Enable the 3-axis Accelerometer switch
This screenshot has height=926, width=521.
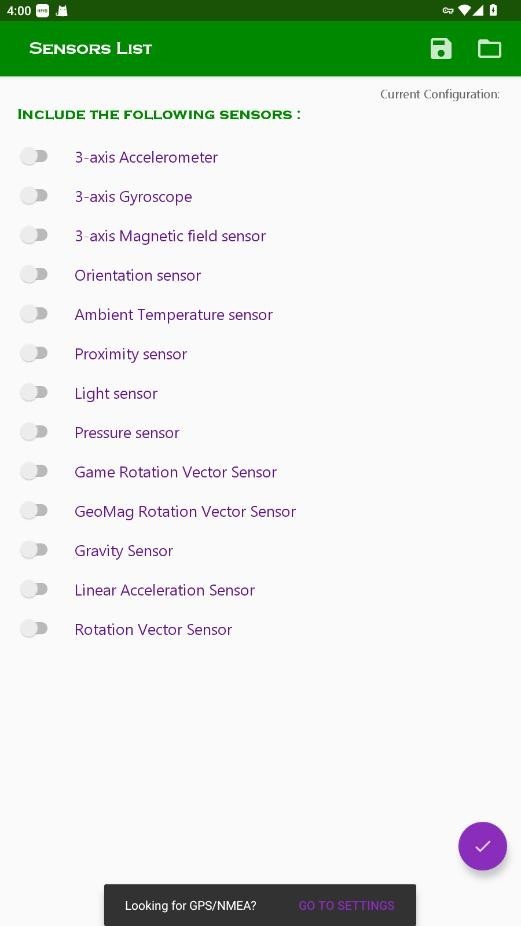pyautogui.click(x=34, y=156)
